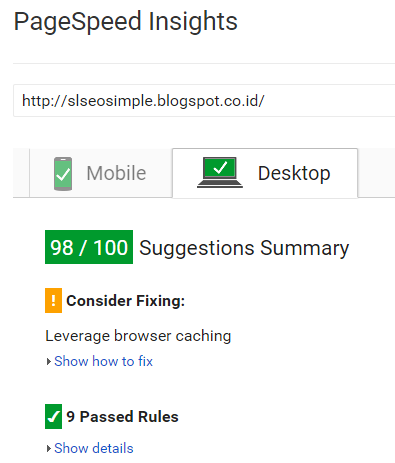
Task: Open the Show how to fix link
Action: click(103, 361)
